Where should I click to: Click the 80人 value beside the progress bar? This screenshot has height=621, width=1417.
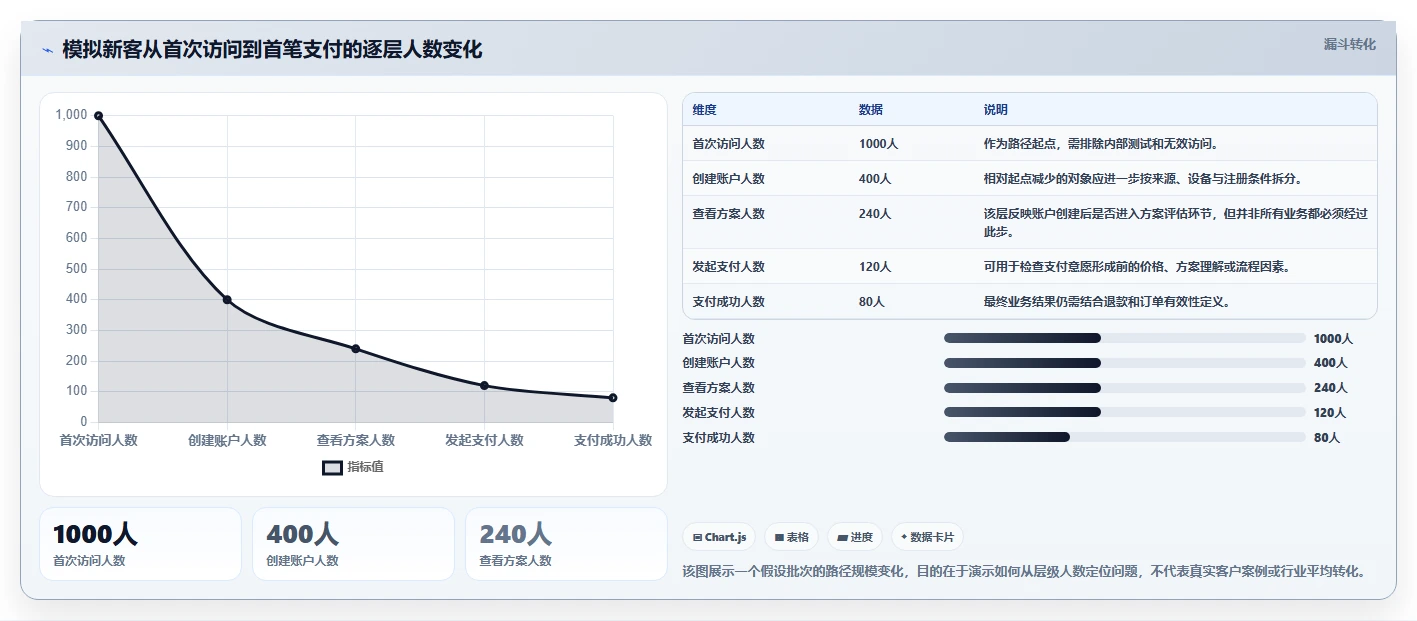[x=1327, y=438]
